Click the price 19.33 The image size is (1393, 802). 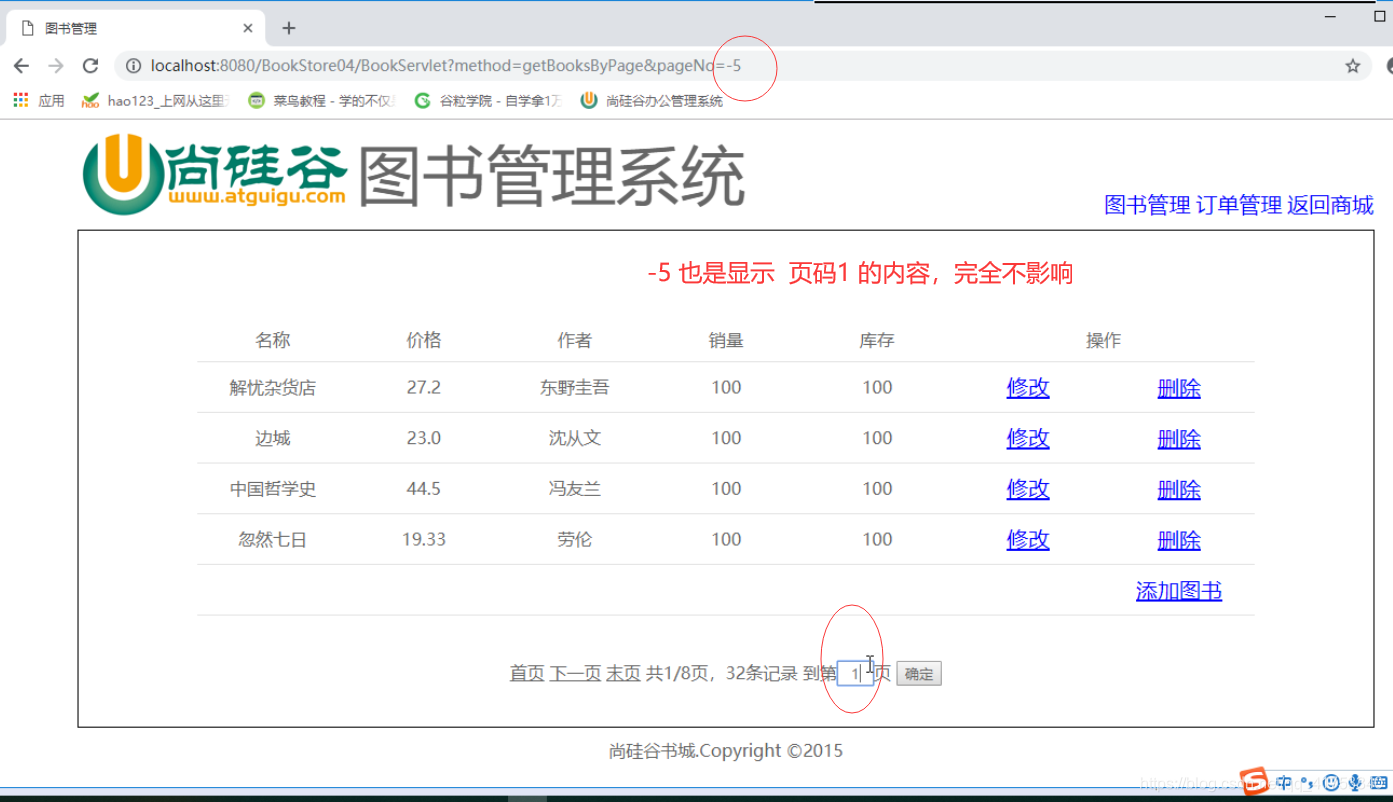click(424, 540)
